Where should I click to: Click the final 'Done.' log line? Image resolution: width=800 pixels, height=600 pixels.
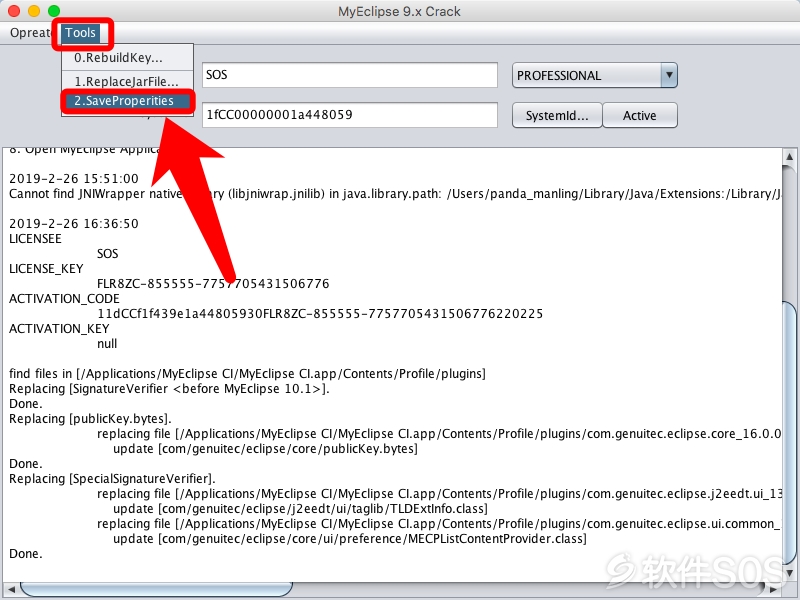pyautogui.click(x=26, y=554)
